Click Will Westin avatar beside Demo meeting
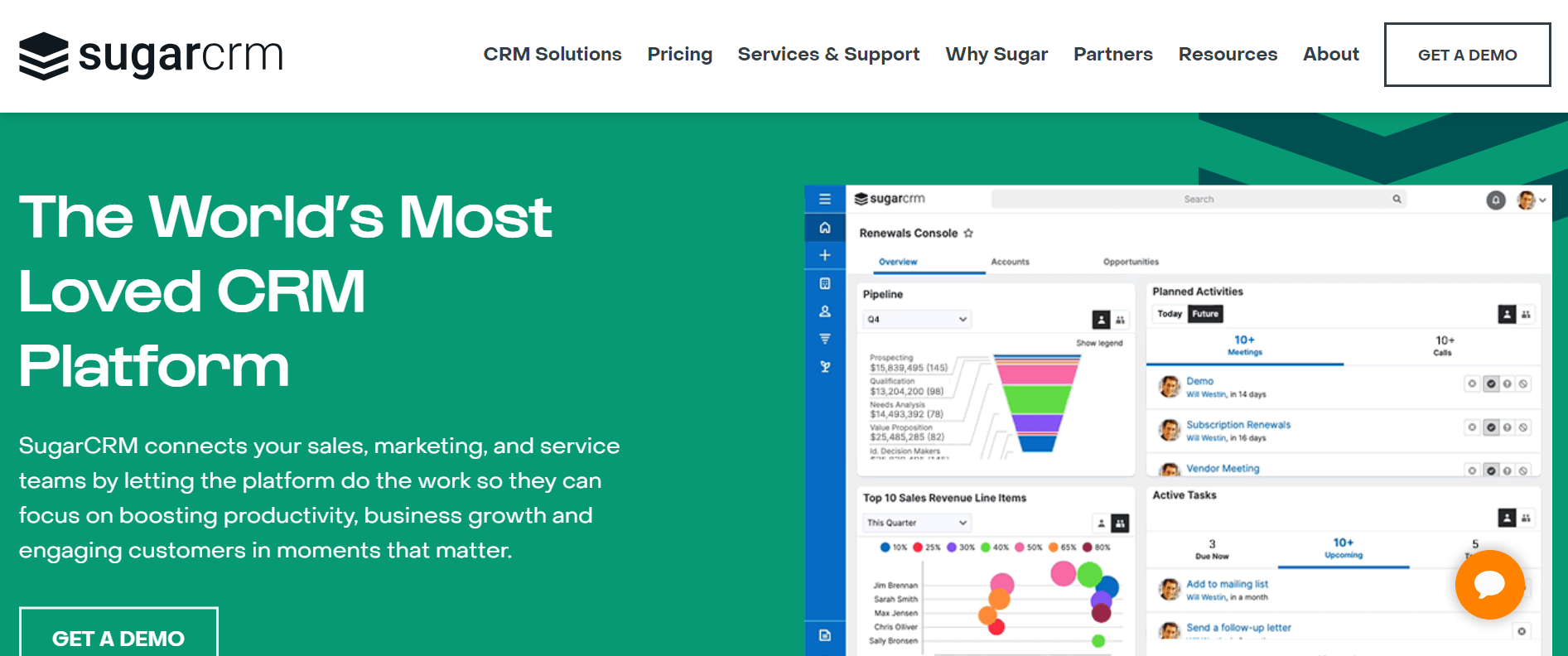The width and height of the screenshot is (1568, 656). pyautogui.click(x=1170, y=386)
